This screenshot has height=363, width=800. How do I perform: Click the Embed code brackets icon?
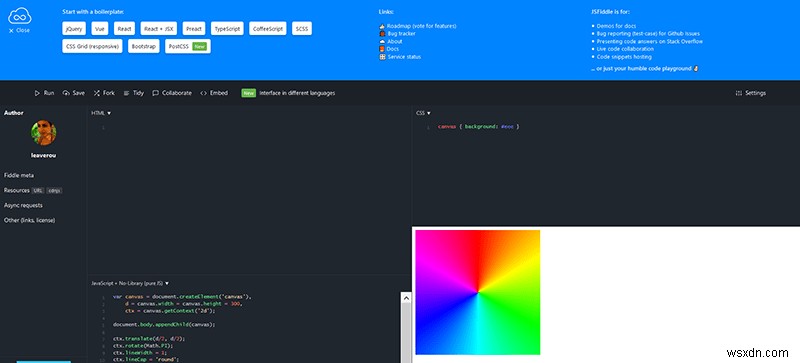(x=204, y=93)
